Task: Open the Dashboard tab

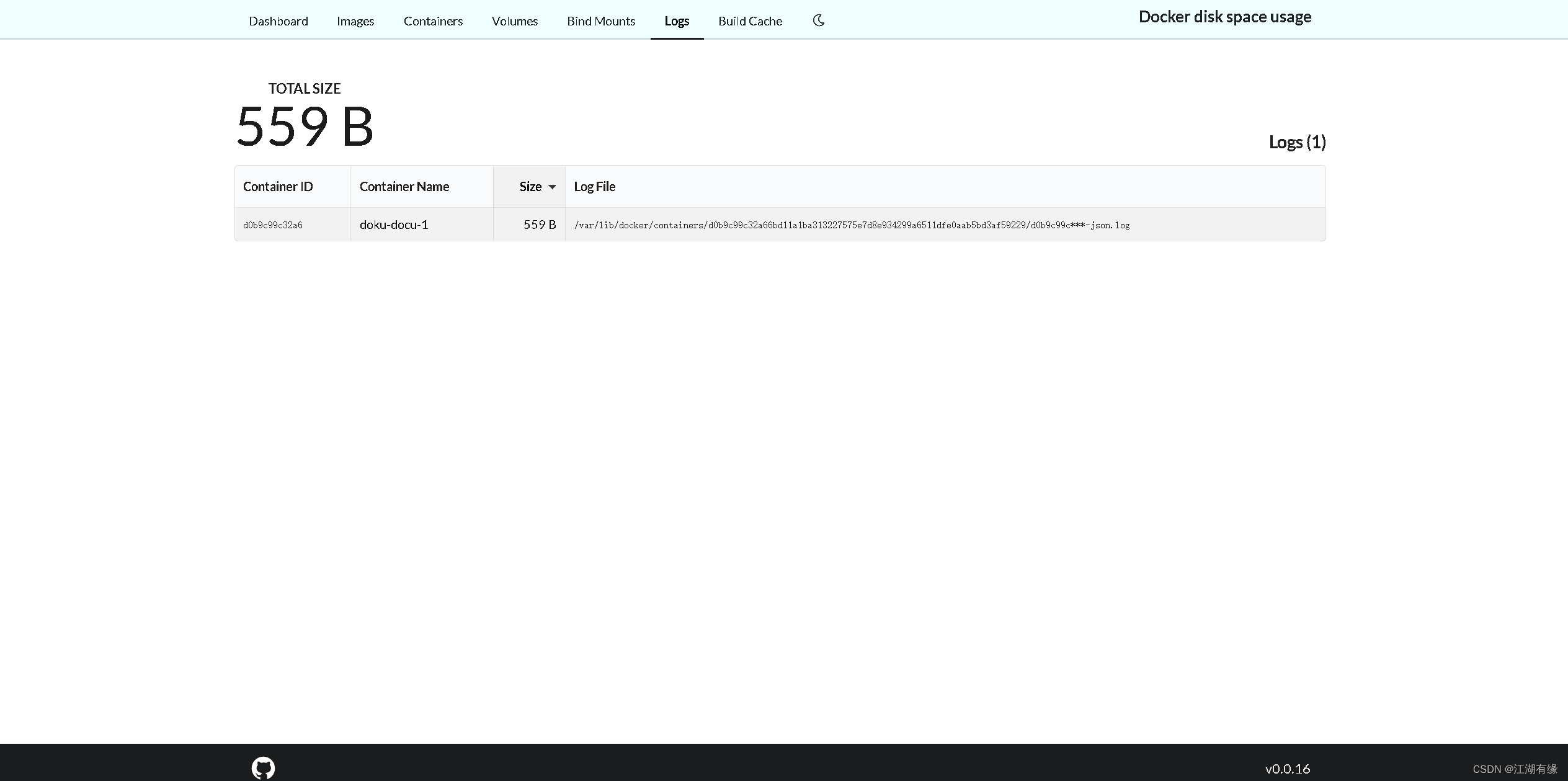Action: pos(278,21)
